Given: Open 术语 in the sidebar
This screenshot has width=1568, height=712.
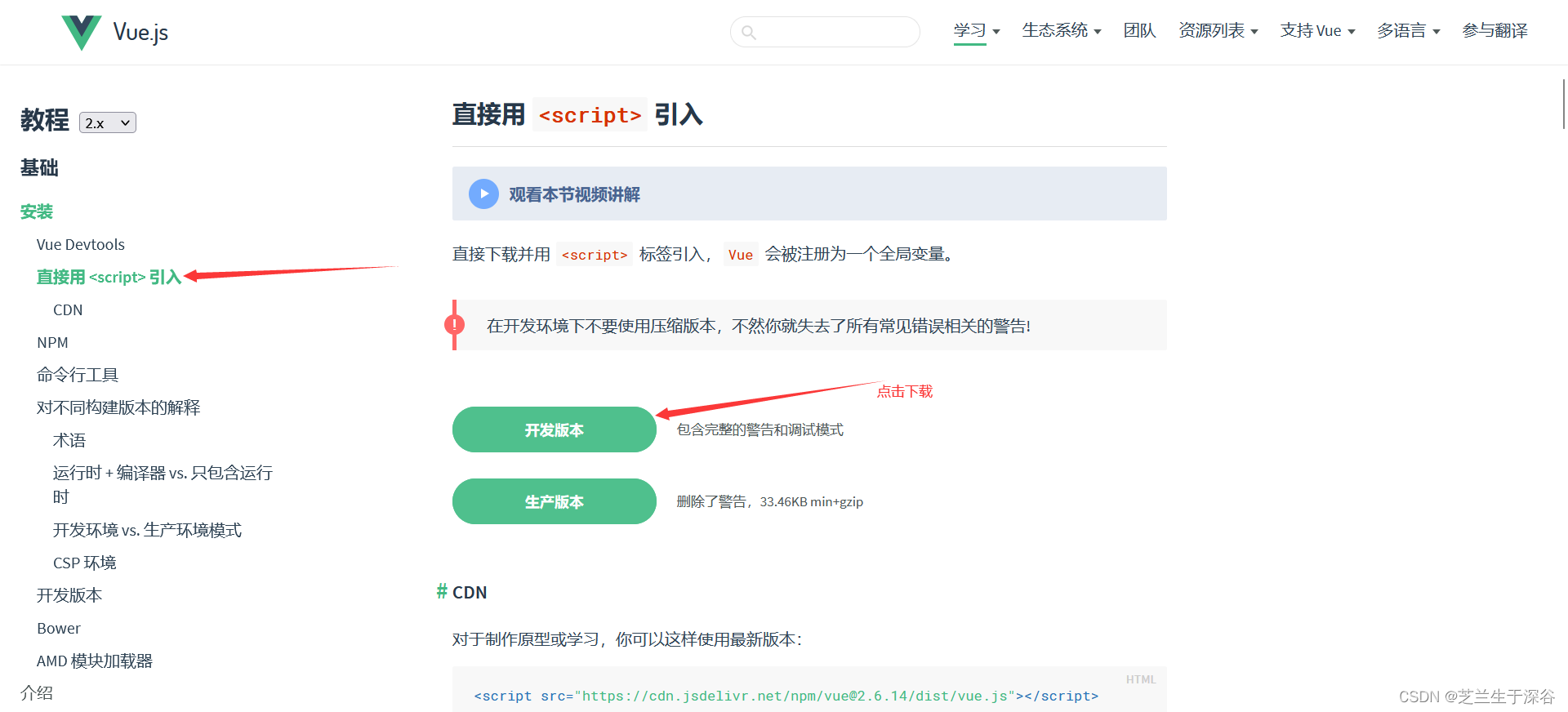Looking at the screenshot, I should (69, 440).
